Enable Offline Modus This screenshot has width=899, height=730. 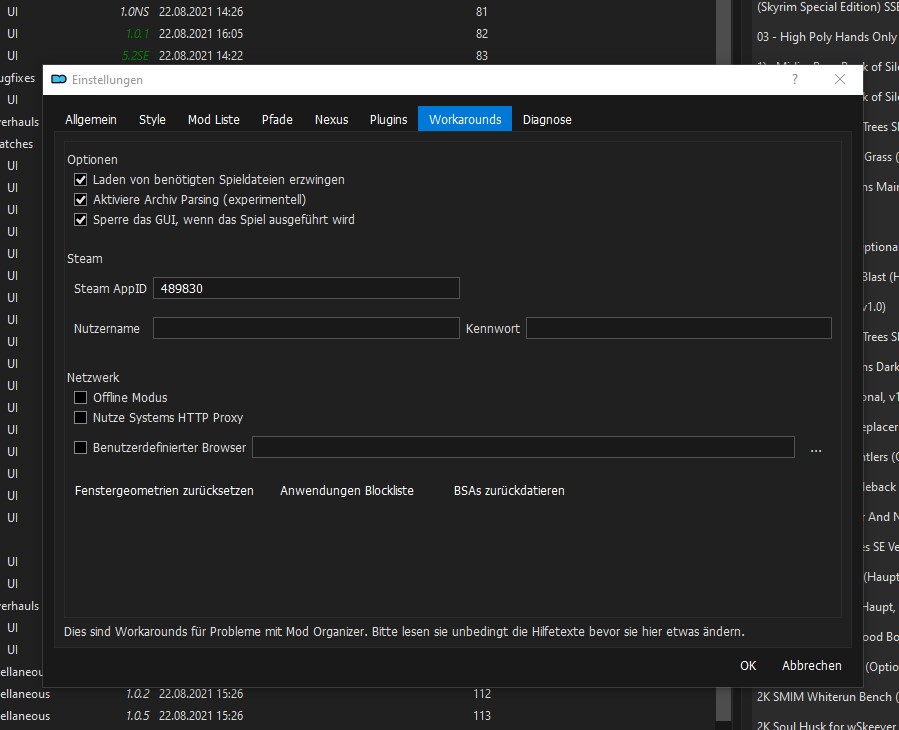80,397
